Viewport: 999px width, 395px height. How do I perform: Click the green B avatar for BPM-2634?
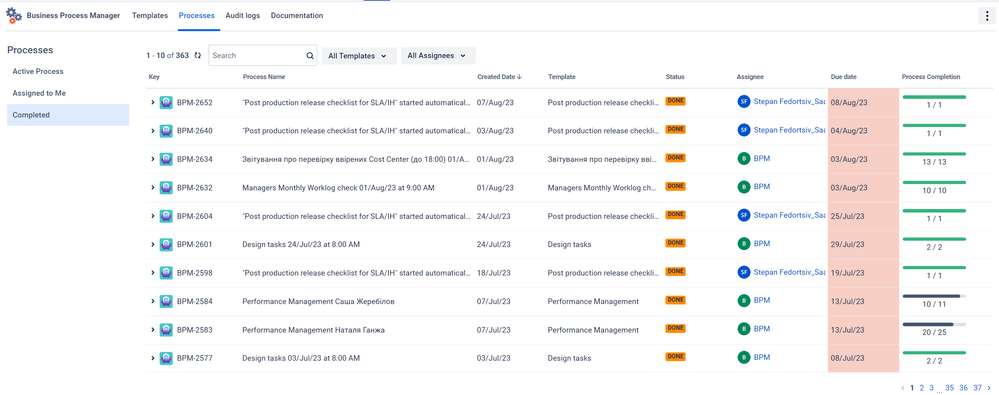(744, 159)
